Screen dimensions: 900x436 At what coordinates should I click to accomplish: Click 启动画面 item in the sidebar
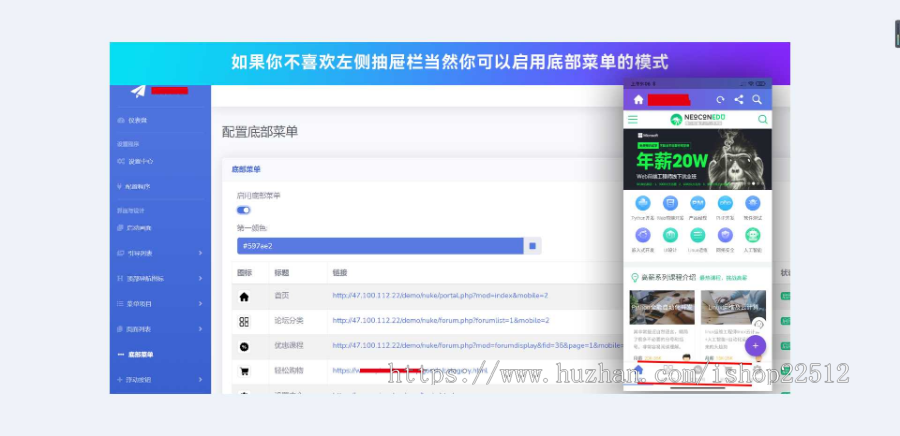tap(134, 228)
